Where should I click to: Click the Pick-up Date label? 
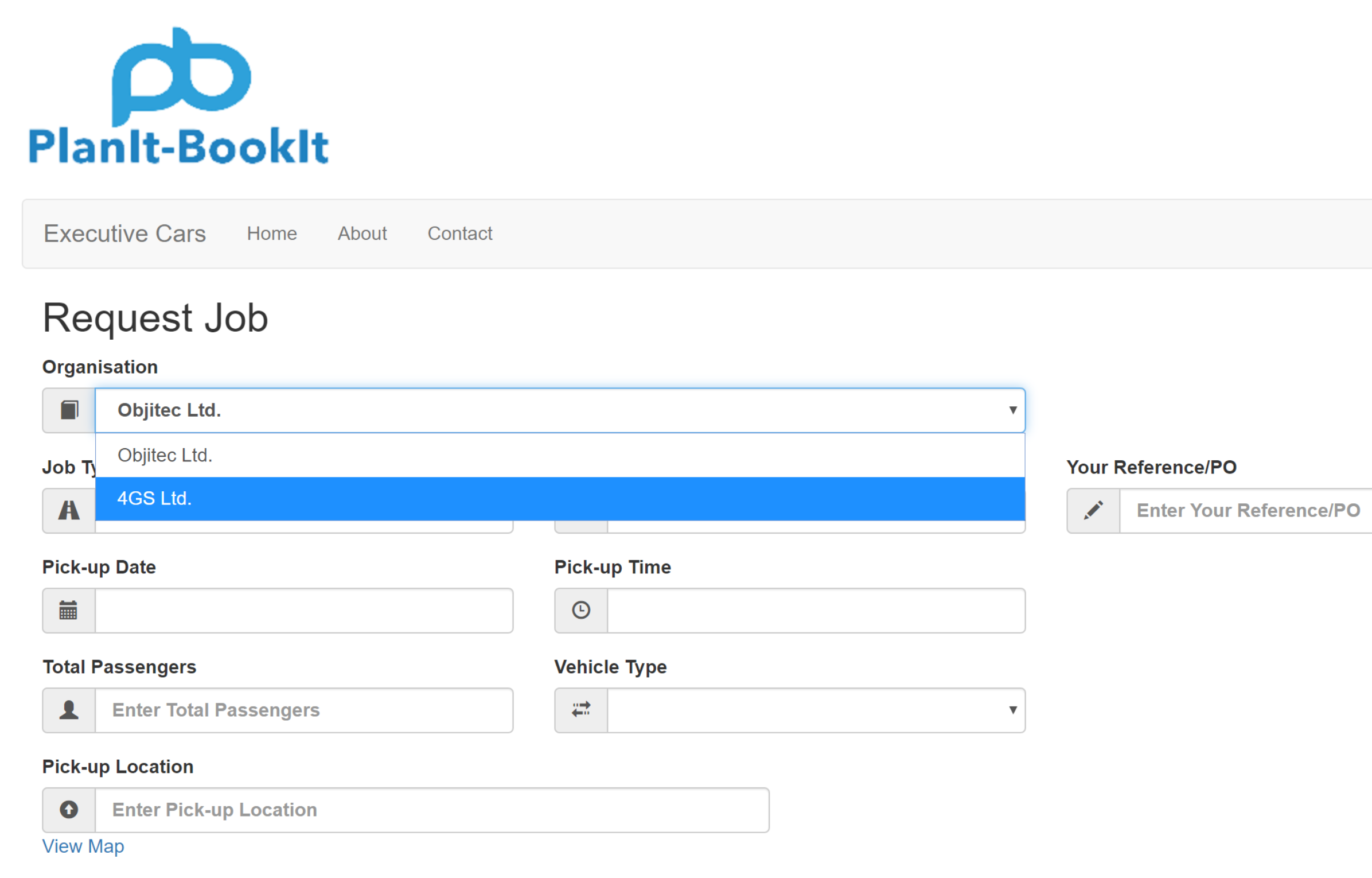coord(99,567)
